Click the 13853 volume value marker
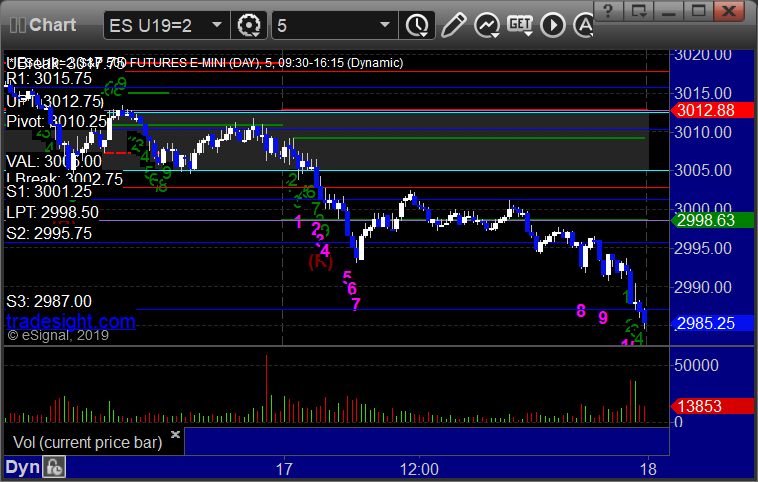This screenshot has width=758, height=482. click(712, 407)
